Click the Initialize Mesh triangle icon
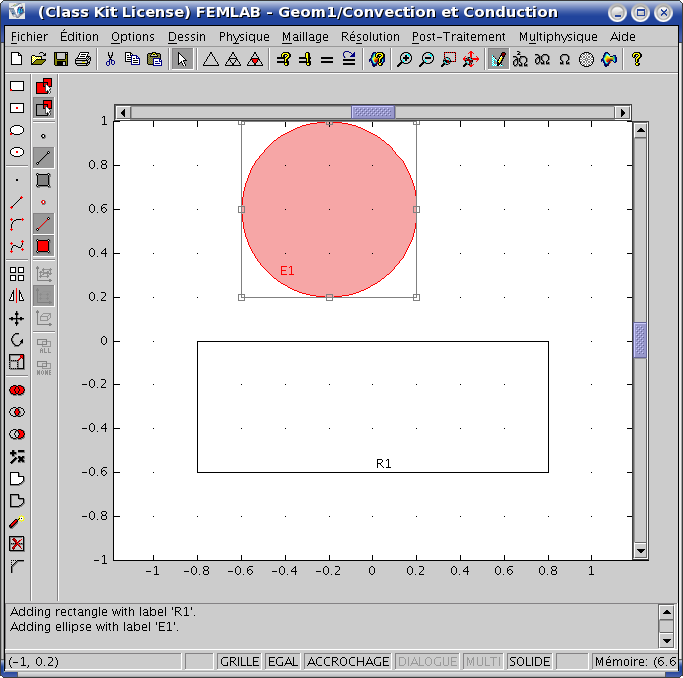 (x=210, y=59)
